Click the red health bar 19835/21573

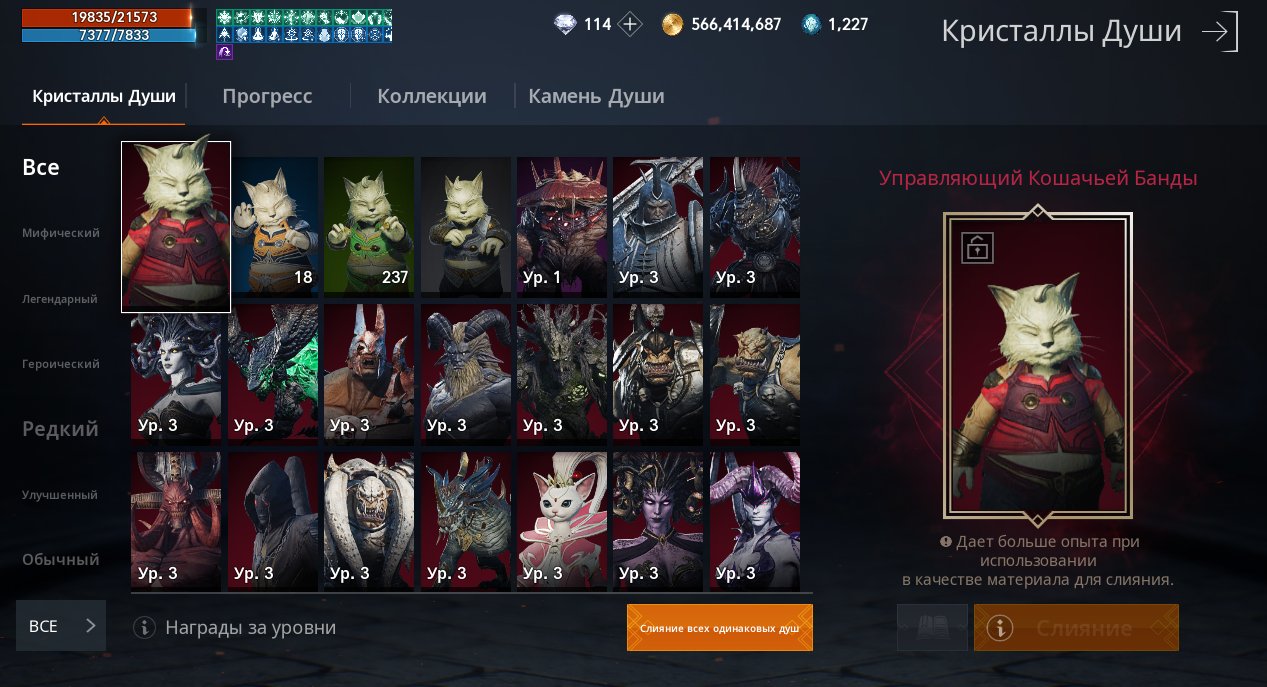click(x=106, y=17)
